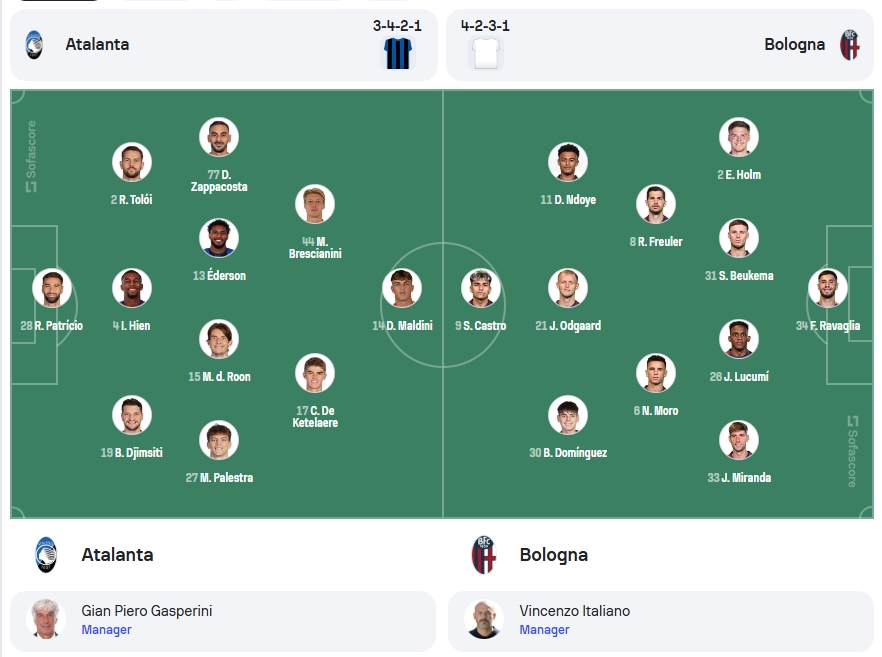Select S. Castro's player avatar
The height and width of the screenshot is (657, 882).
click(481, 288)
